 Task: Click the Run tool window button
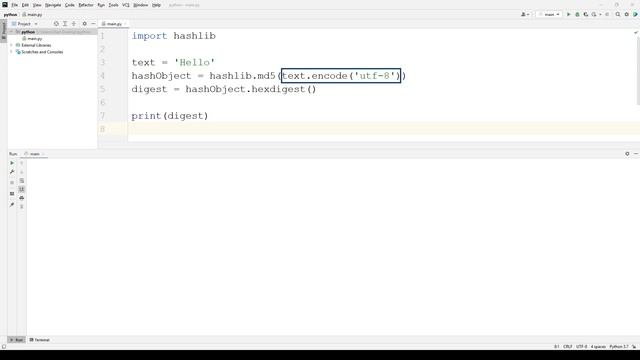[x=16, y=340]
